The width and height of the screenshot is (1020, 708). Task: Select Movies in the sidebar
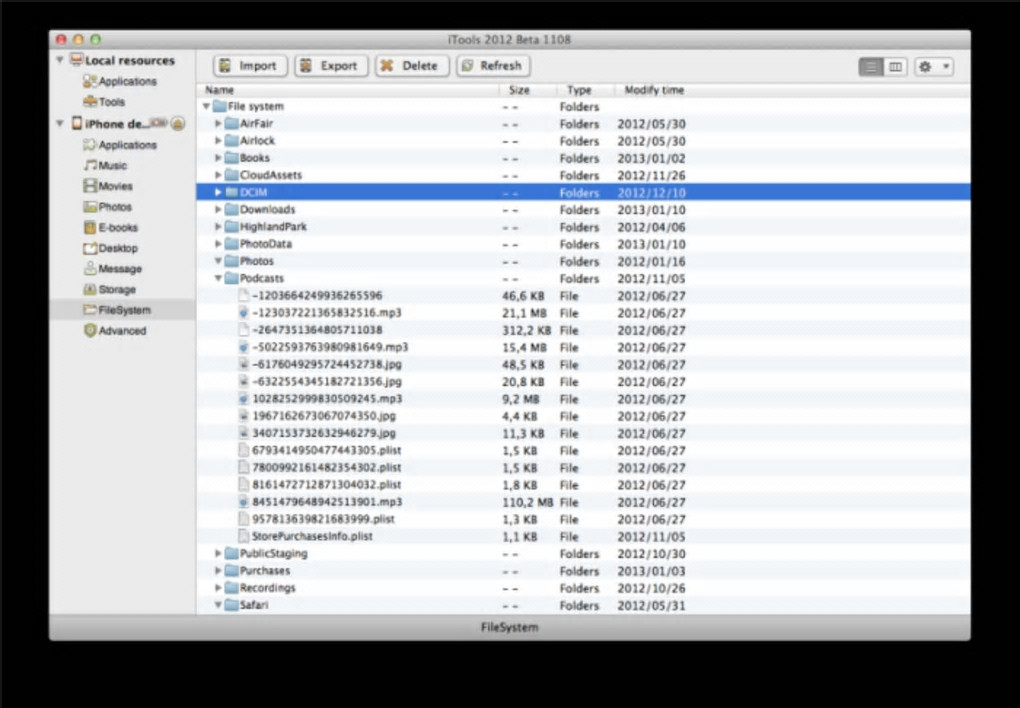pos(108,186)
